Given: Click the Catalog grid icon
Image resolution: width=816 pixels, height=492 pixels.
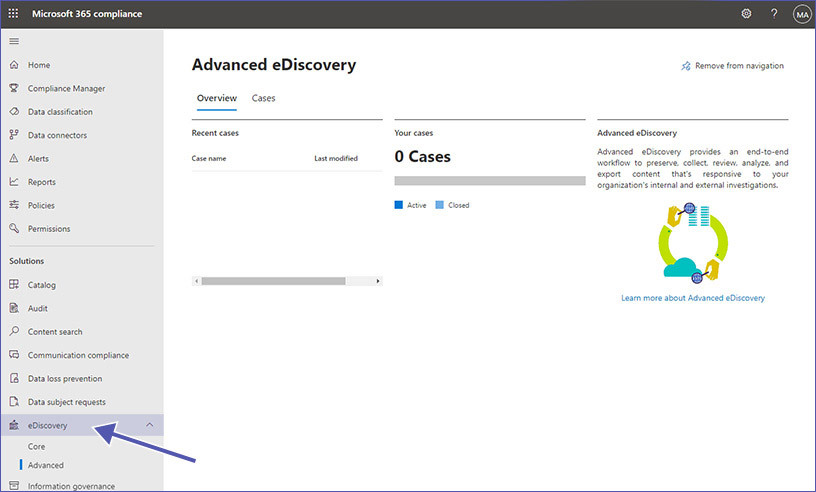Looking at the screenshot, I should point(14,284).
